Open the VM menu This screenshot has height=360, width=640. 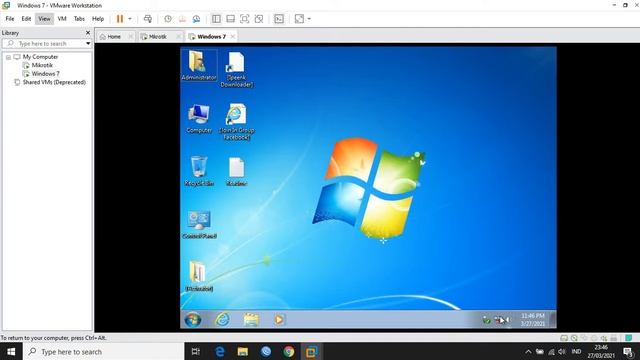[62, 19]
